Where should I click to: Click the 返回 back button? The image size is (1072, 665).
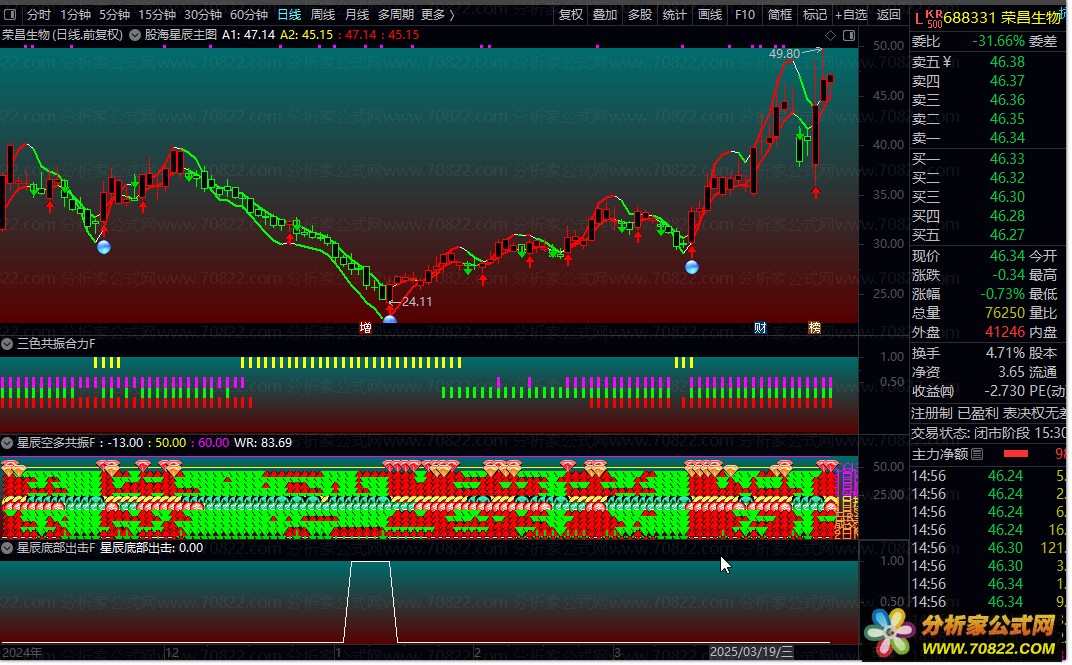point(888,14)
